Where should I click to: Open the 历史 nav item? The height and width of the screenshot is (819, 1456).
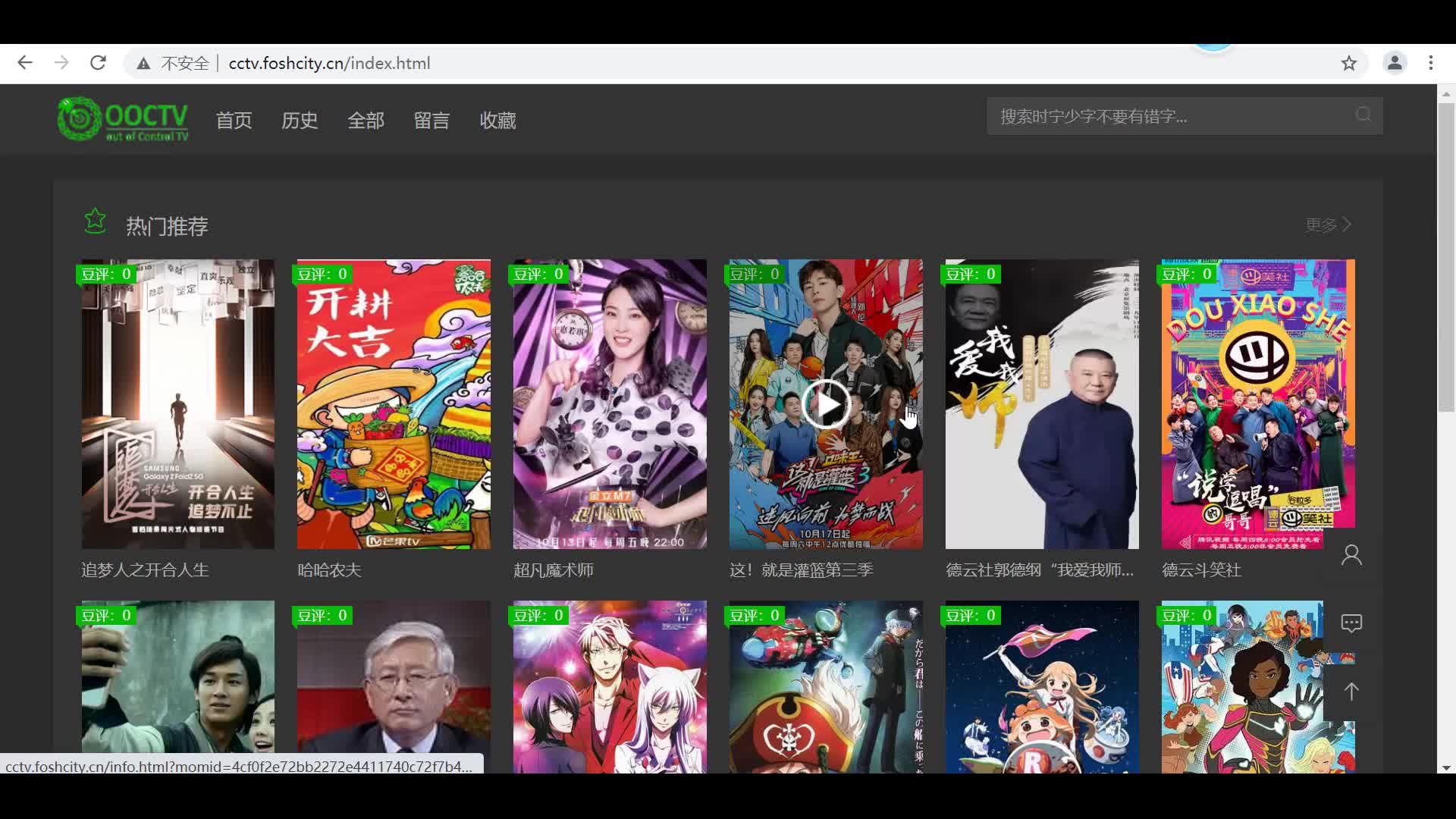coord(300,120)
